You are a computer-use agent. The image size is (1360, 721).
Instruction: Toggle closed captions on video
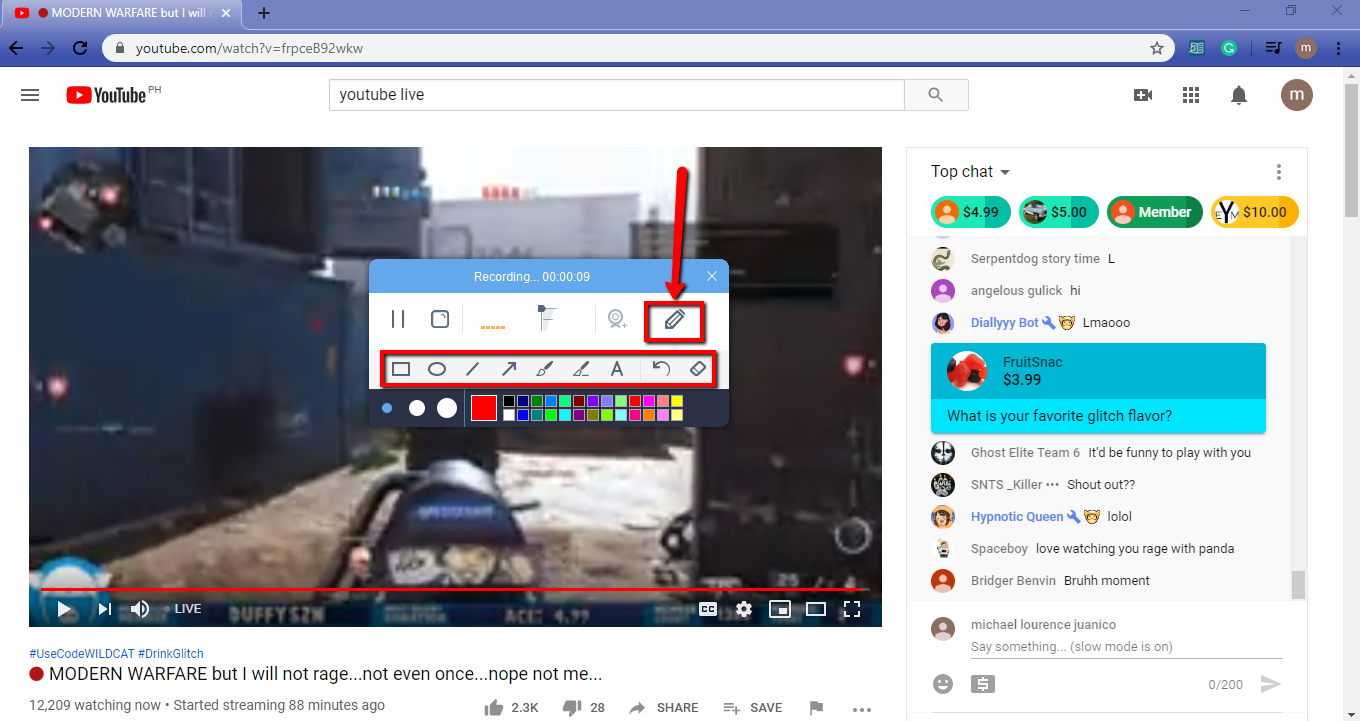708,608
